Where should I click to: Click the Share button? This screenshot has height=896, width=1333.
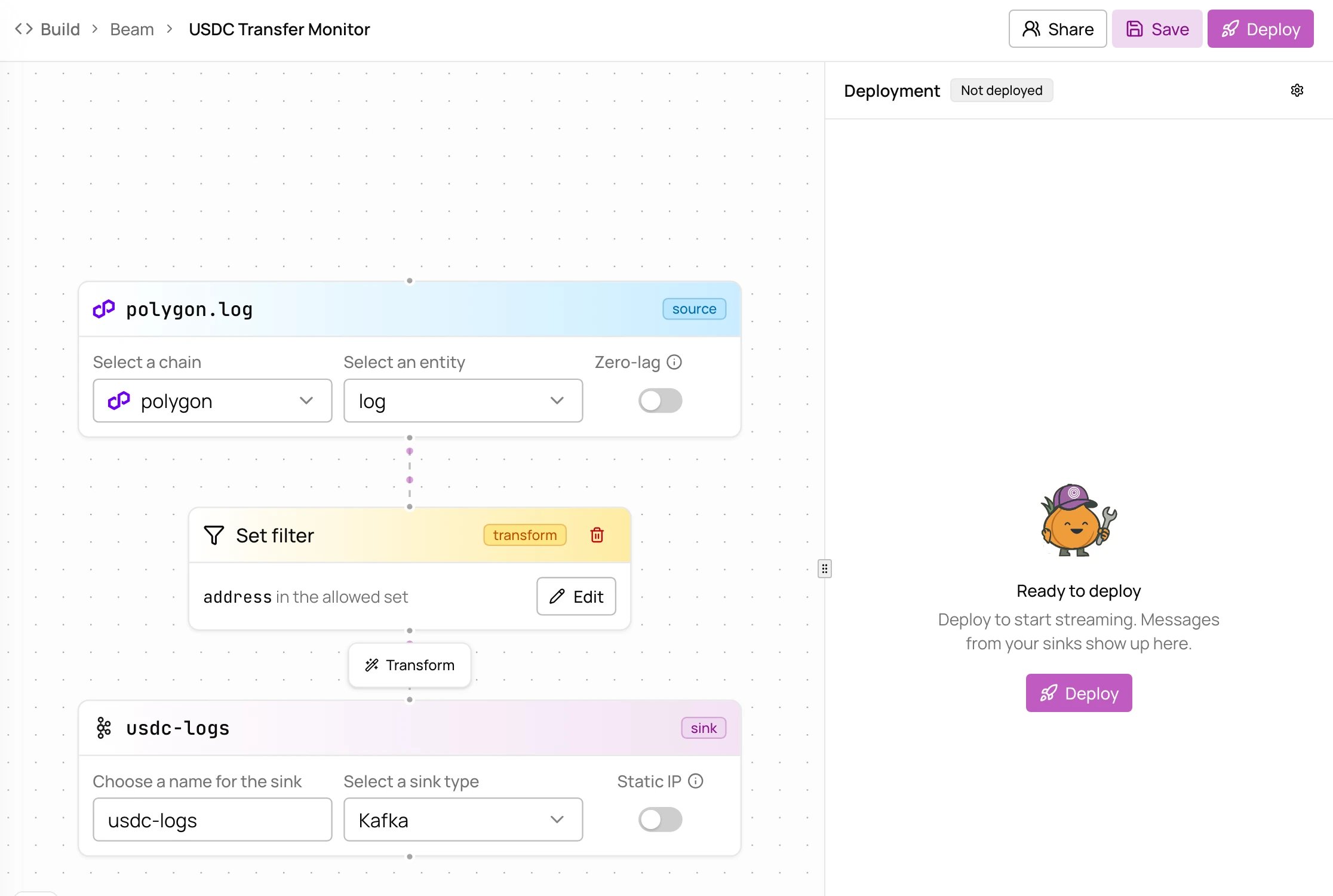click(1058, 29)
